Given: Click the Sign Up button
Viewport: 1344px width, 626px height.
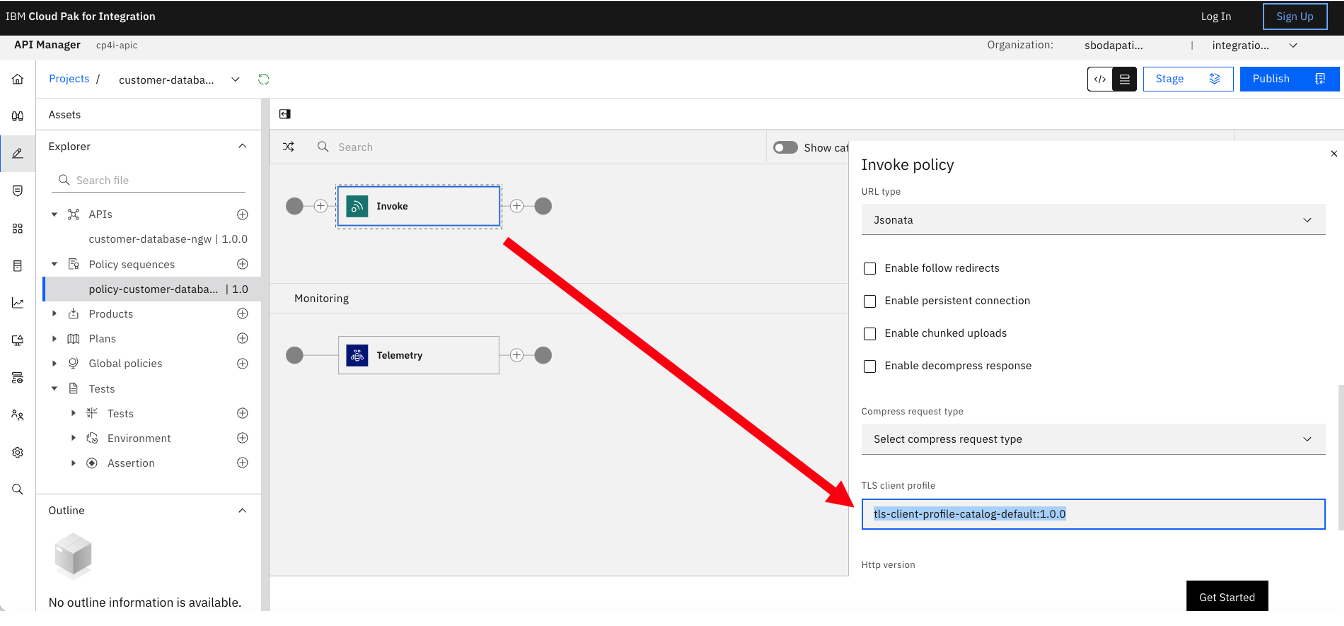Looking at the screenshot, I should [x=1295, y=16].
